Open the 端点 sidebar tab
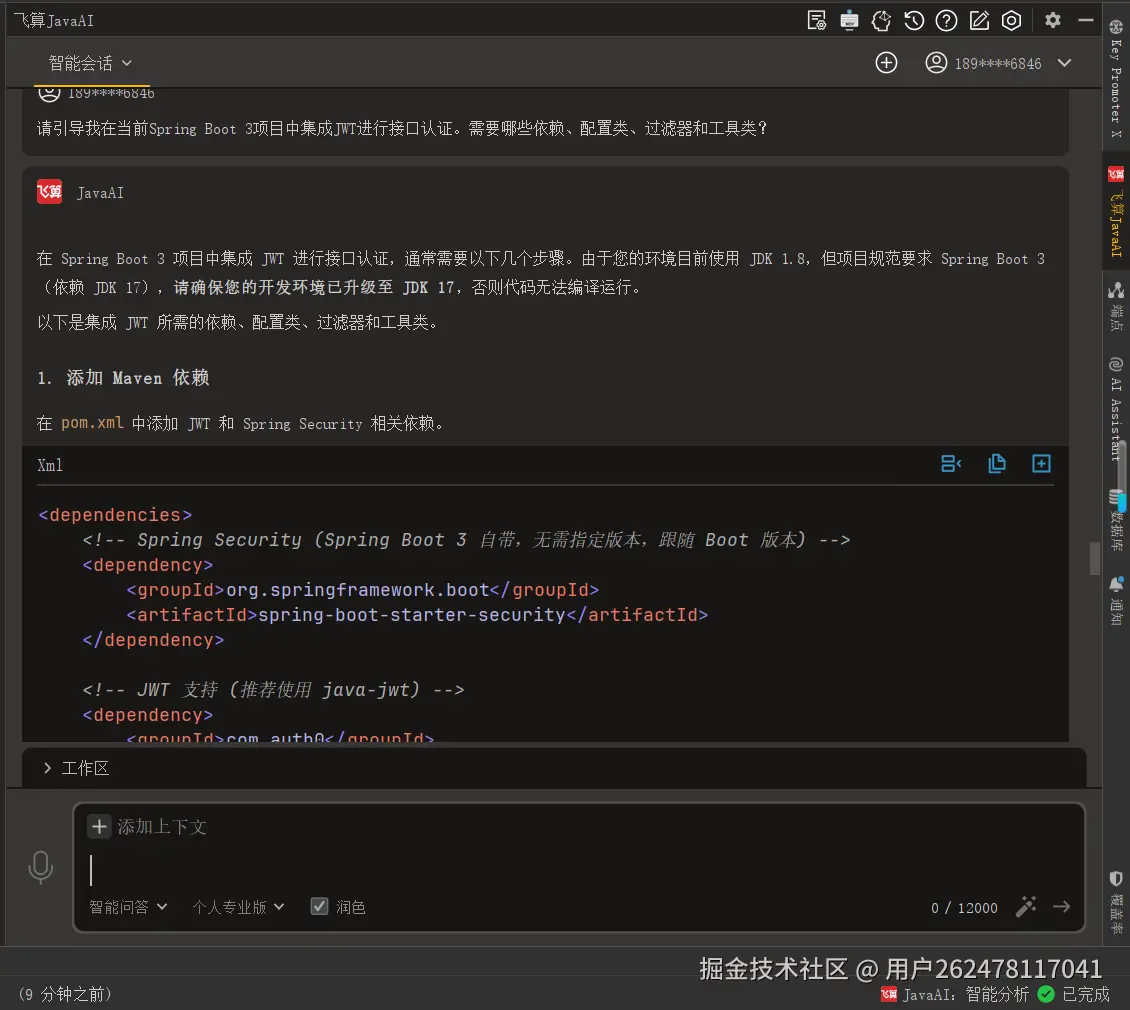 click(1116, 306)
